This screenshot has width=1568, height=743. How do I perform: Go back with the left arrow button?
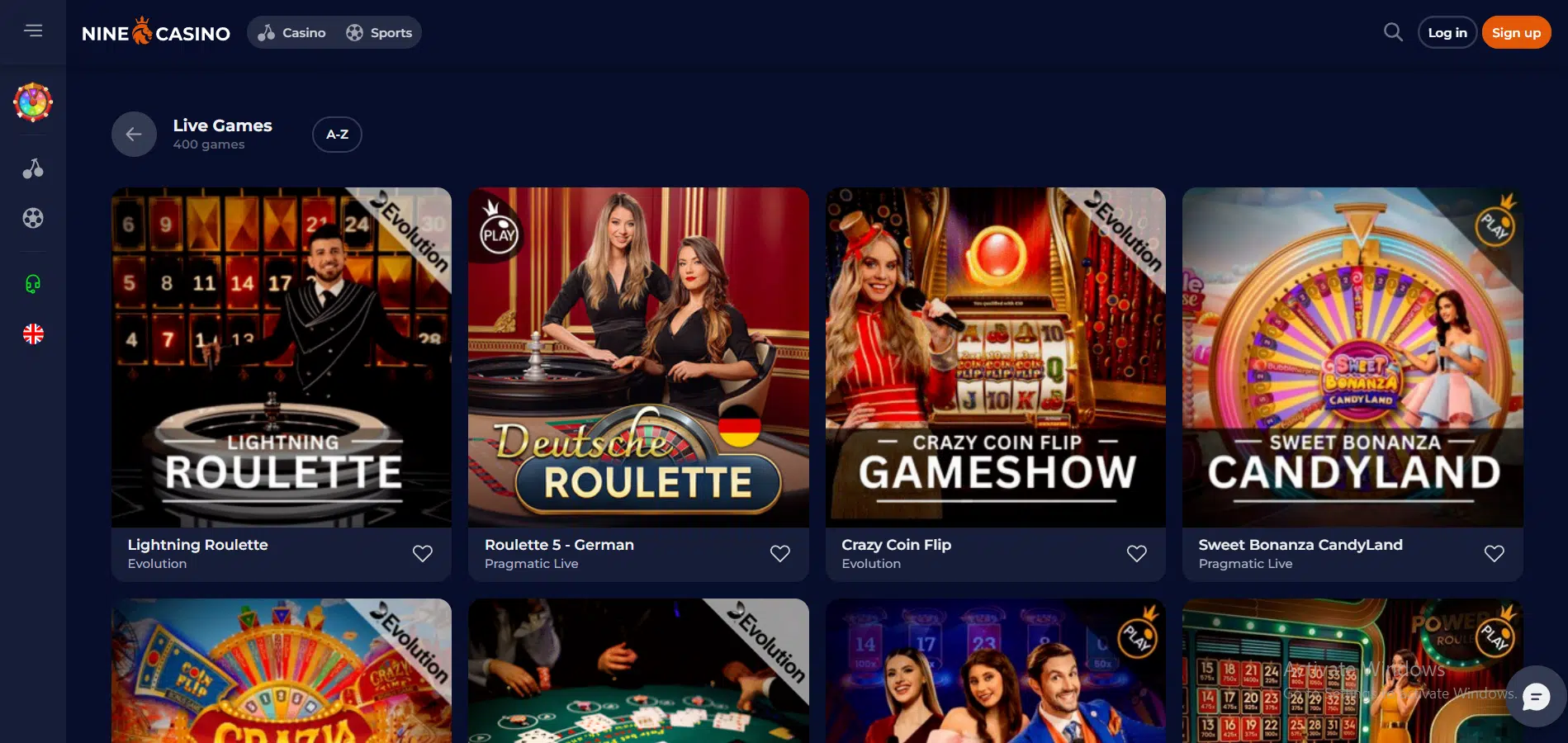click(x=134, y=134)
